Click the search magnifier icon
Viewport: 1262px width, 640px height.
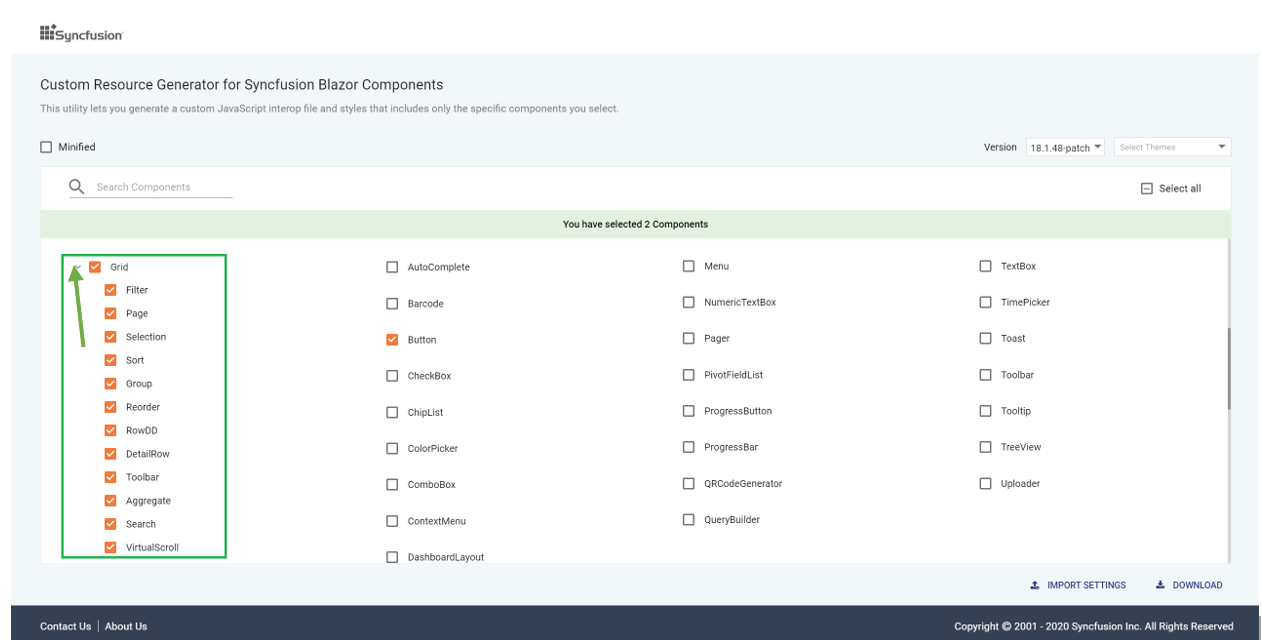point(76,186)
